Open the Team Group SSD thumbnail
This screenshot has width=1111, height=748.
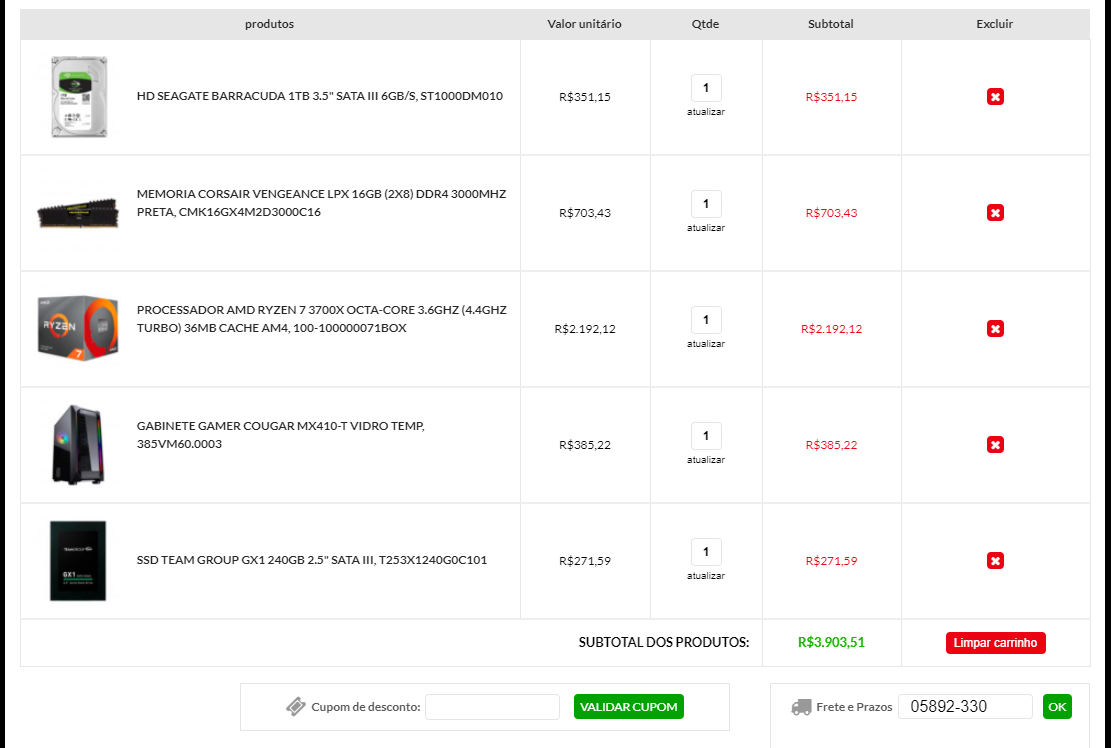click(x=78, y=561)
